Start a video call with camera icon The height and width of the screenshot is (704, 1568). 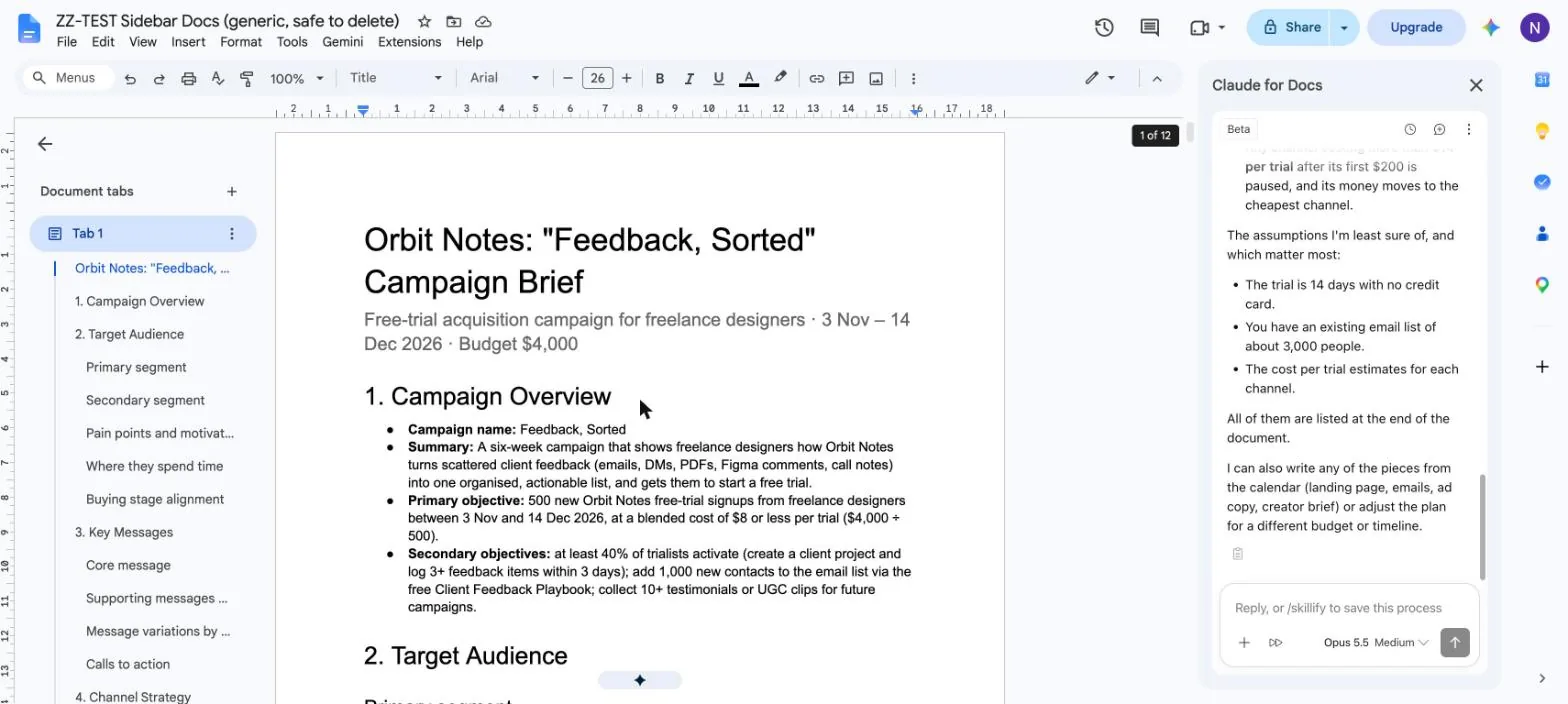pos(1199,28)
